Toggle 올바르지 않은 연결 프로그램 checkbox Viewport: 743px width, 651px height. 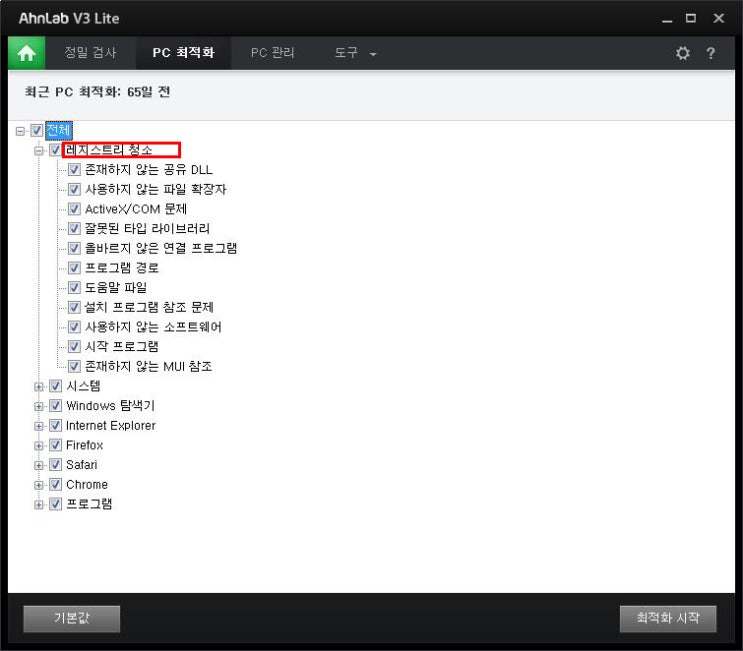pyautogui.click(x=74, y=248)
